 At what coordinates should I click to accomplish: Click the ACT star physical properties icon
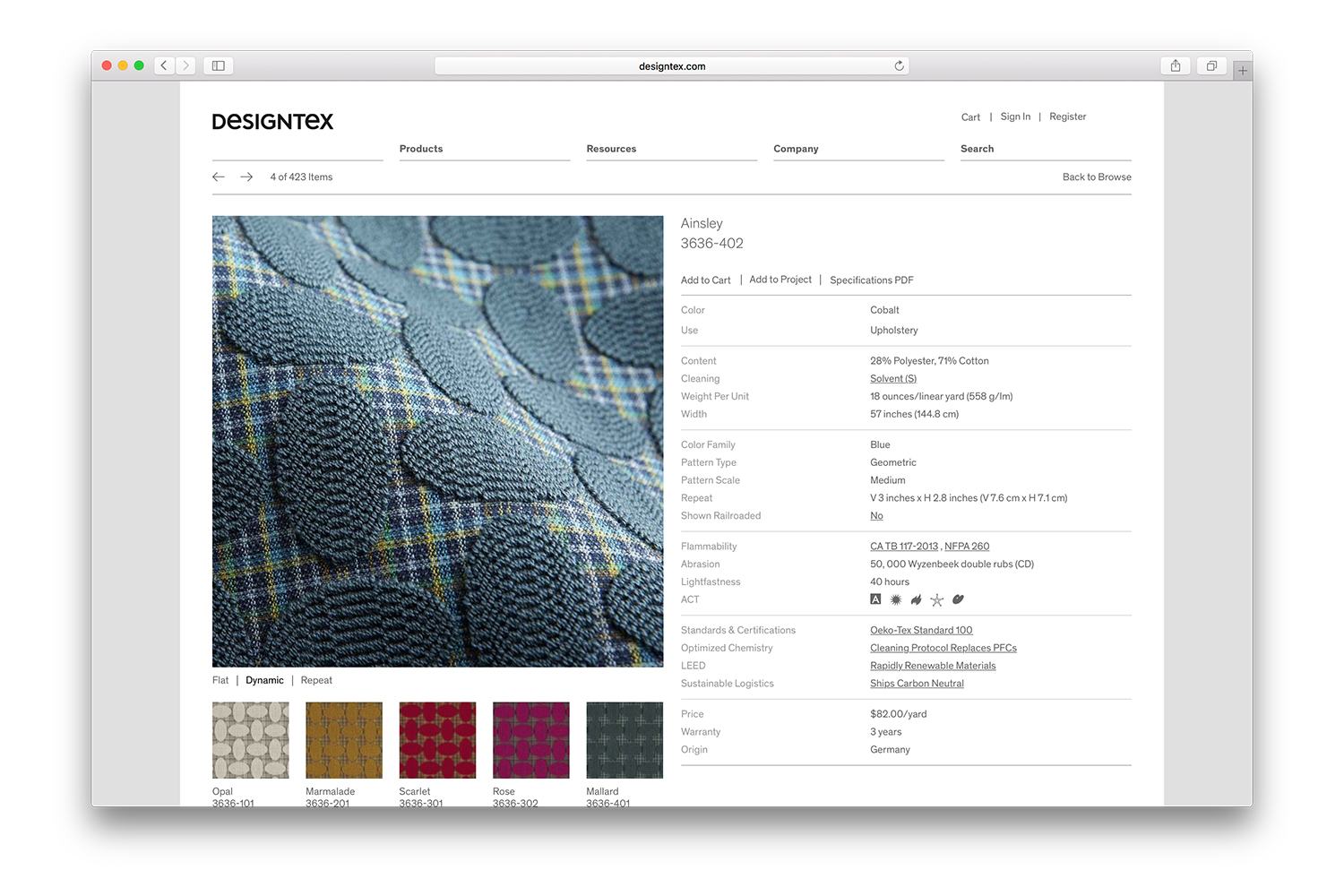(936, 600)
